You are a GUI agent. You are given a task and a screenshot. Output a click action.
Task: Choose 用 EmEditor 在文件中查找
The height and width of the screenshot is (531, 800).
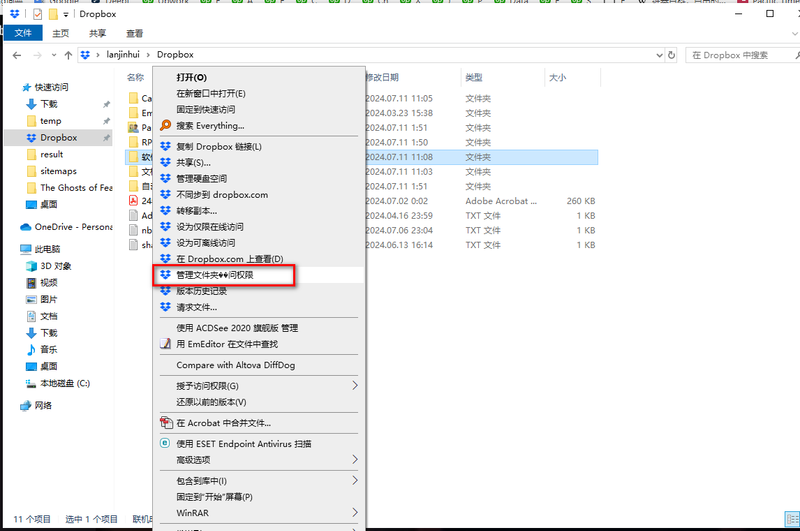[258, 344]
